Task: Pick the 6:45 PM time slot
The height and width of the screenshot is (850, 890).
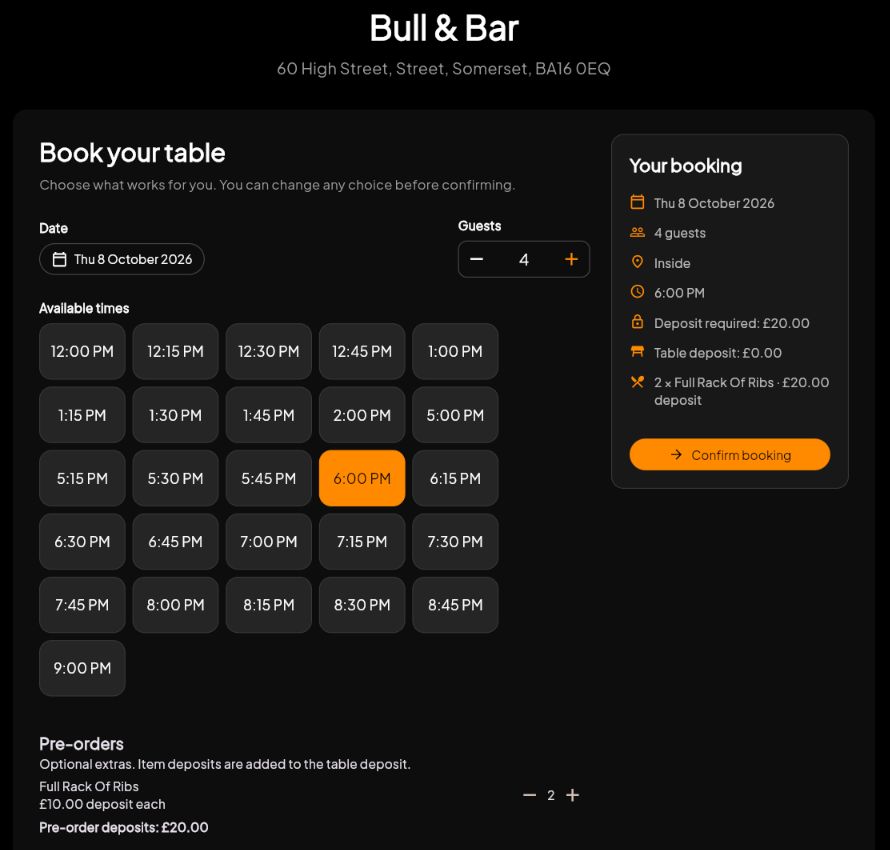Action: [x=175, y=541]
